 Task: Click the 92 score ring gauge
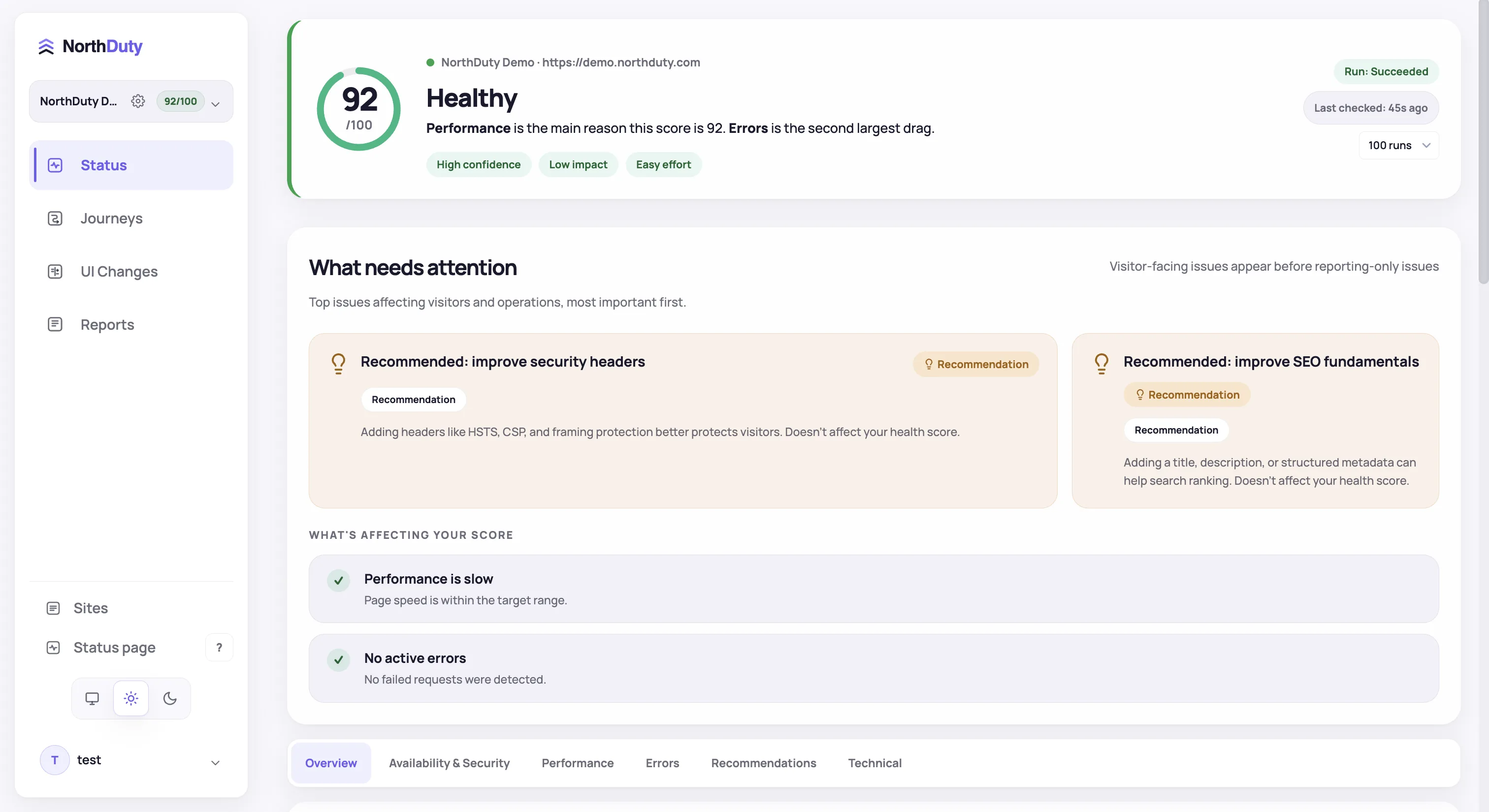358,109
